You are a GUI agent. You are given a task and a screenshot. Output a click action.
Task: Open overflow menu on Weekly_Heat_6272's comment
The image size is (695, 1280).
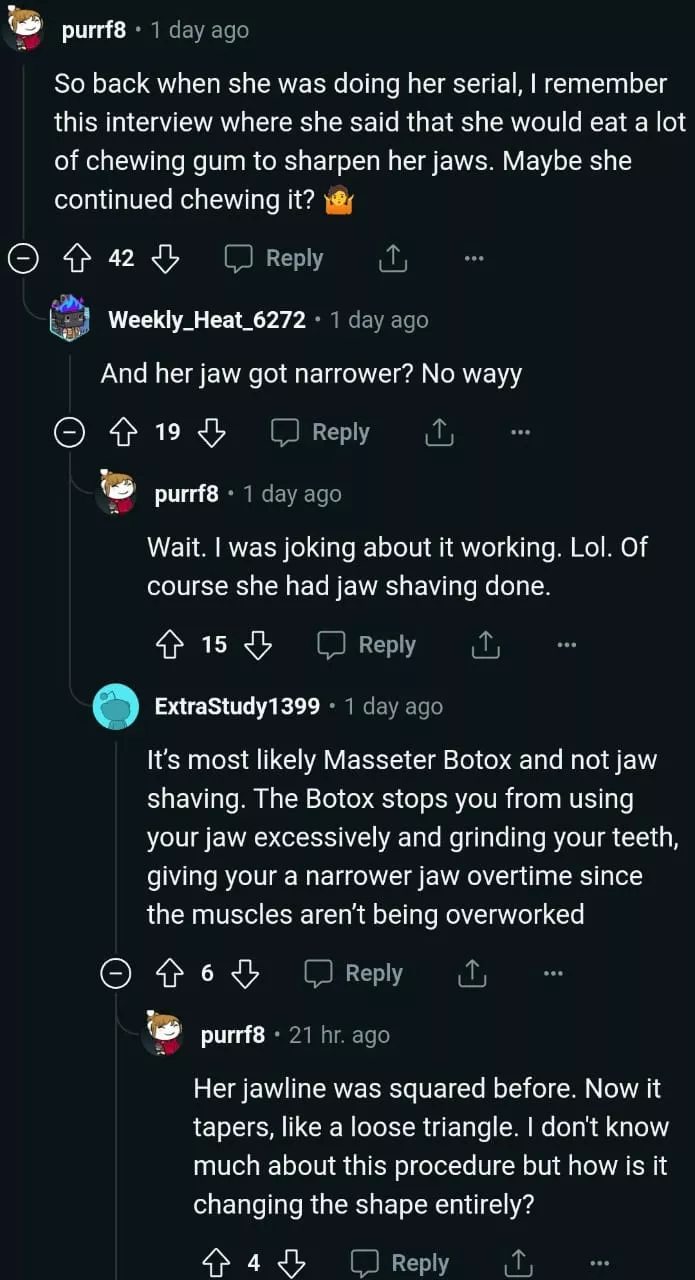coord(520,432)
